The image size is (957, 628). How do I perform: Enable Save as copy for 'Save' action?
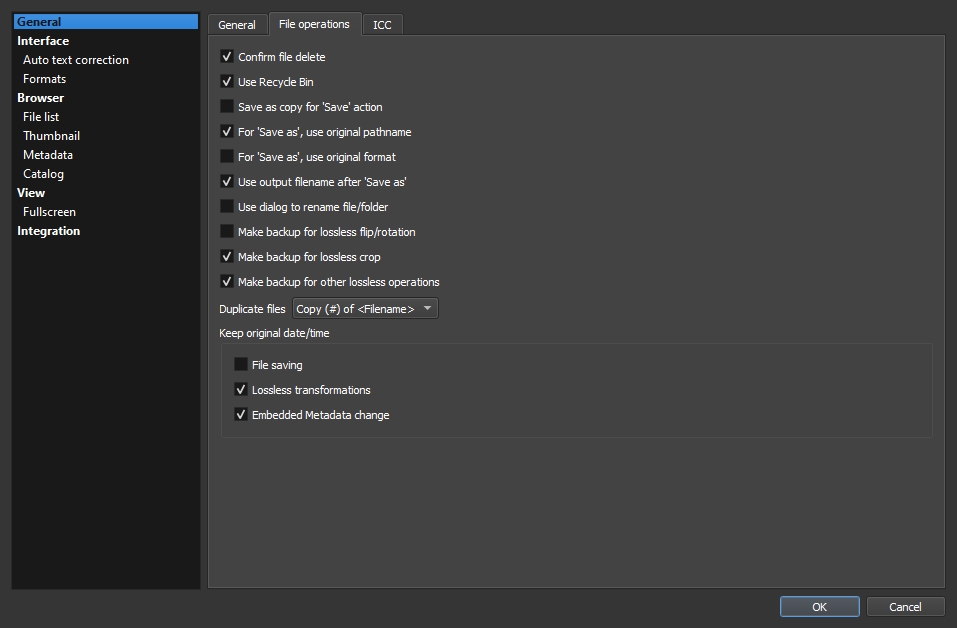coord(227,107)
